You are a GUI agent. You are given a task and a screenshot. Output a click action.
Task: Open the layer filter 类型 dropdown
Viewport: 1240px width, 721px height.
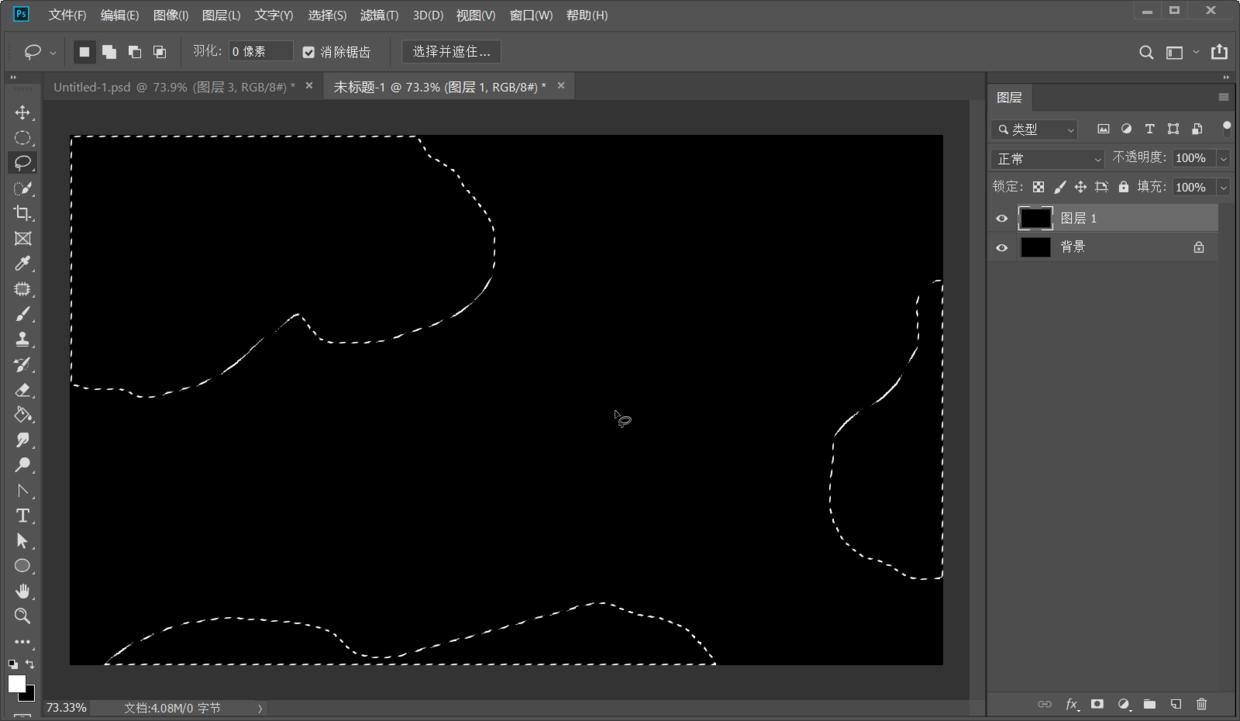[x=1035, y=129]
